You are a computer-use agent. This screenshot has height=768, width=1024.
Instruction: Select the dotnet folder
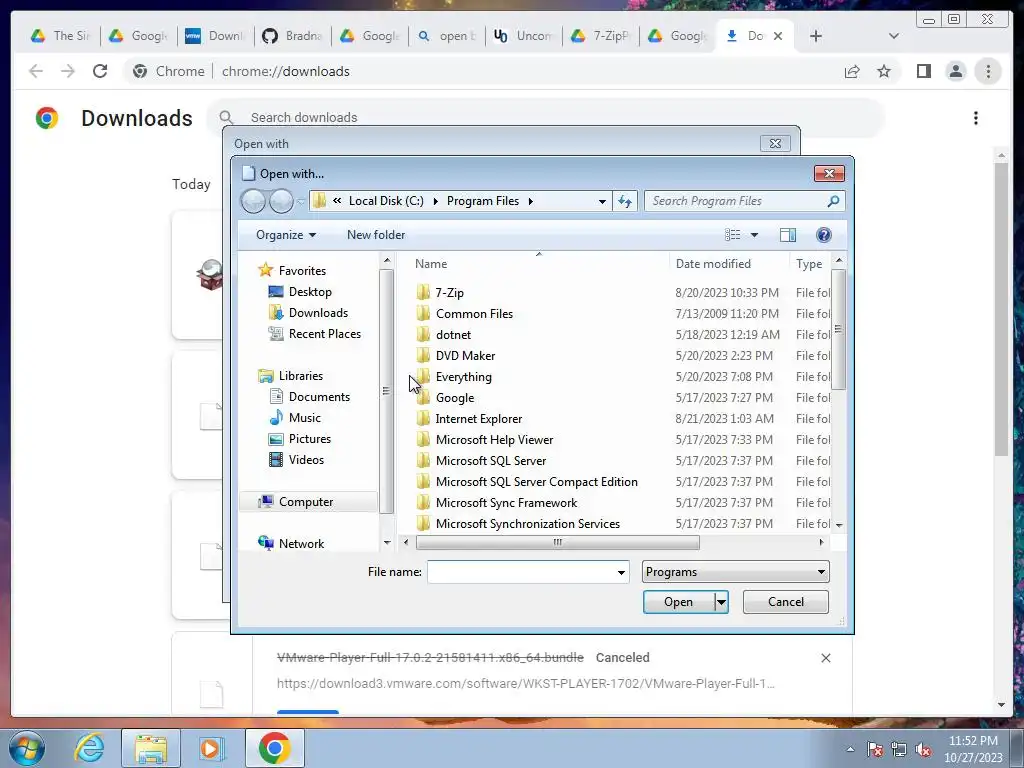[x=453, y=334]
